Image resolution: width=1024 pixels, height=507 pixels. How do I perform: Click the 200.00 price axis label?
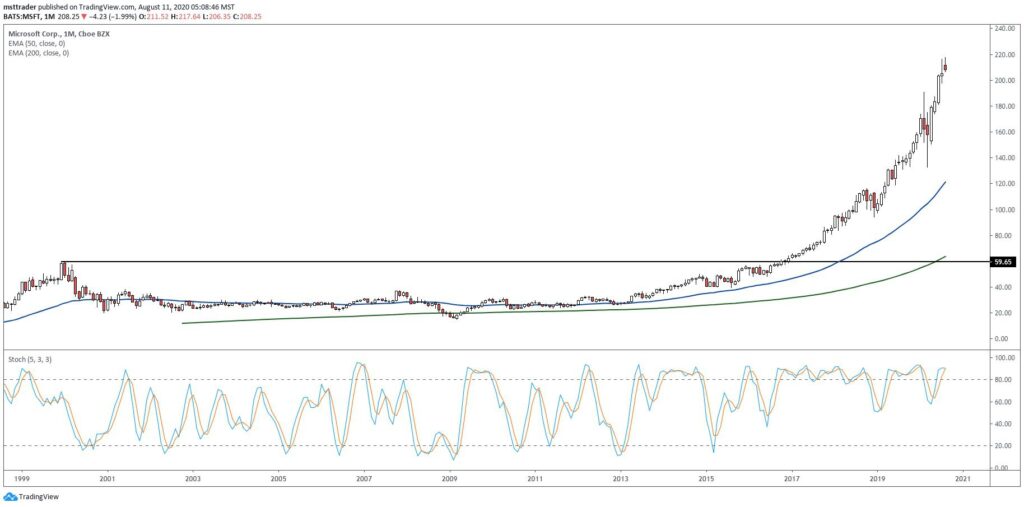(1006, 80)
